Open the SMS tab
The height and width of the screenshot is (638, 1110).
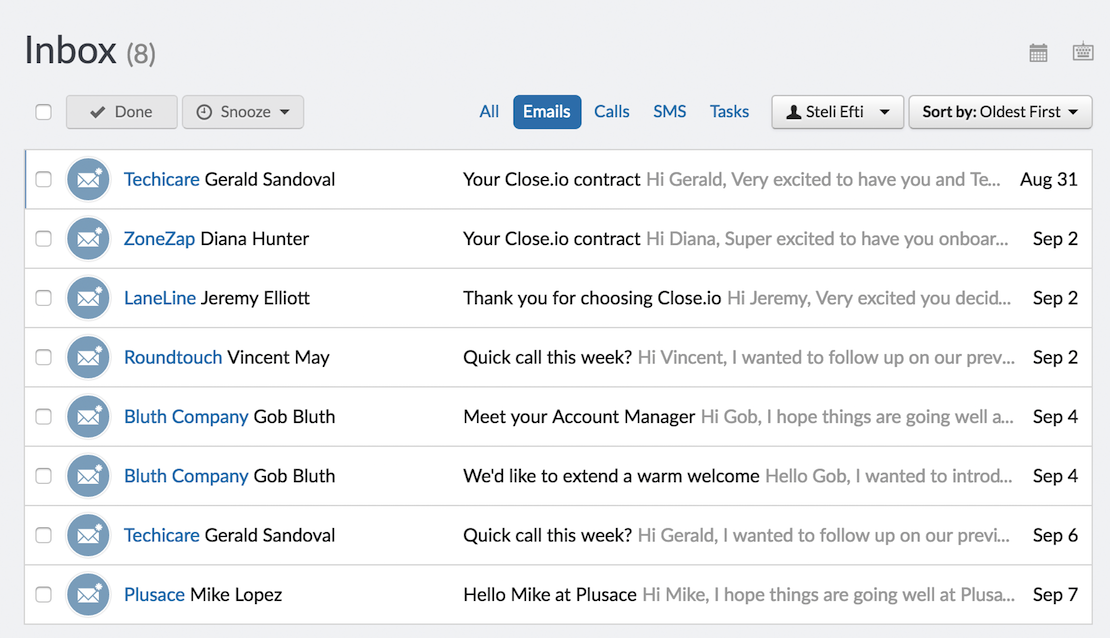click(x=670, y=112)
